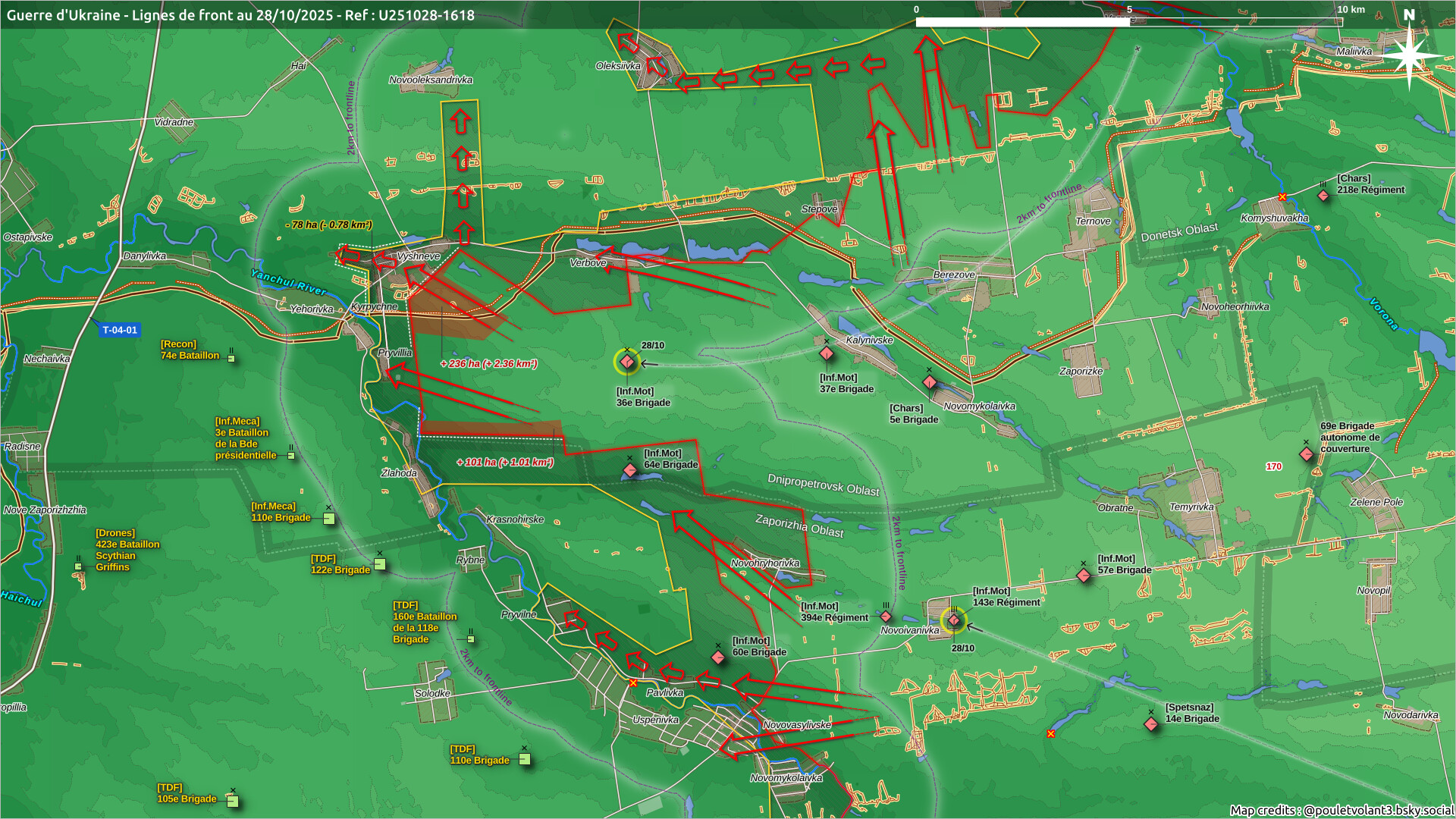
Task: Click the 10 km scale bar
Action: (x=1128, y=22)
